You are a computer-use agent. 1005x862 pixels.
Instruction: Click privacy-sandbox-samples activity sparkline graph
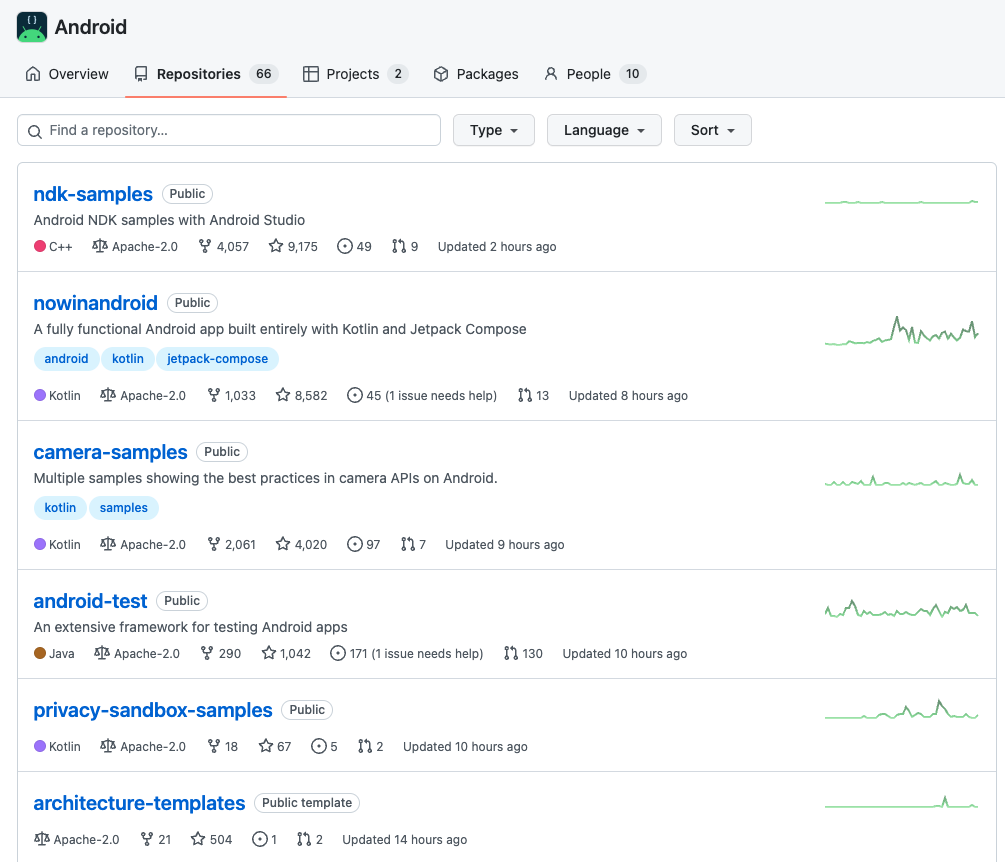point(901,709)
